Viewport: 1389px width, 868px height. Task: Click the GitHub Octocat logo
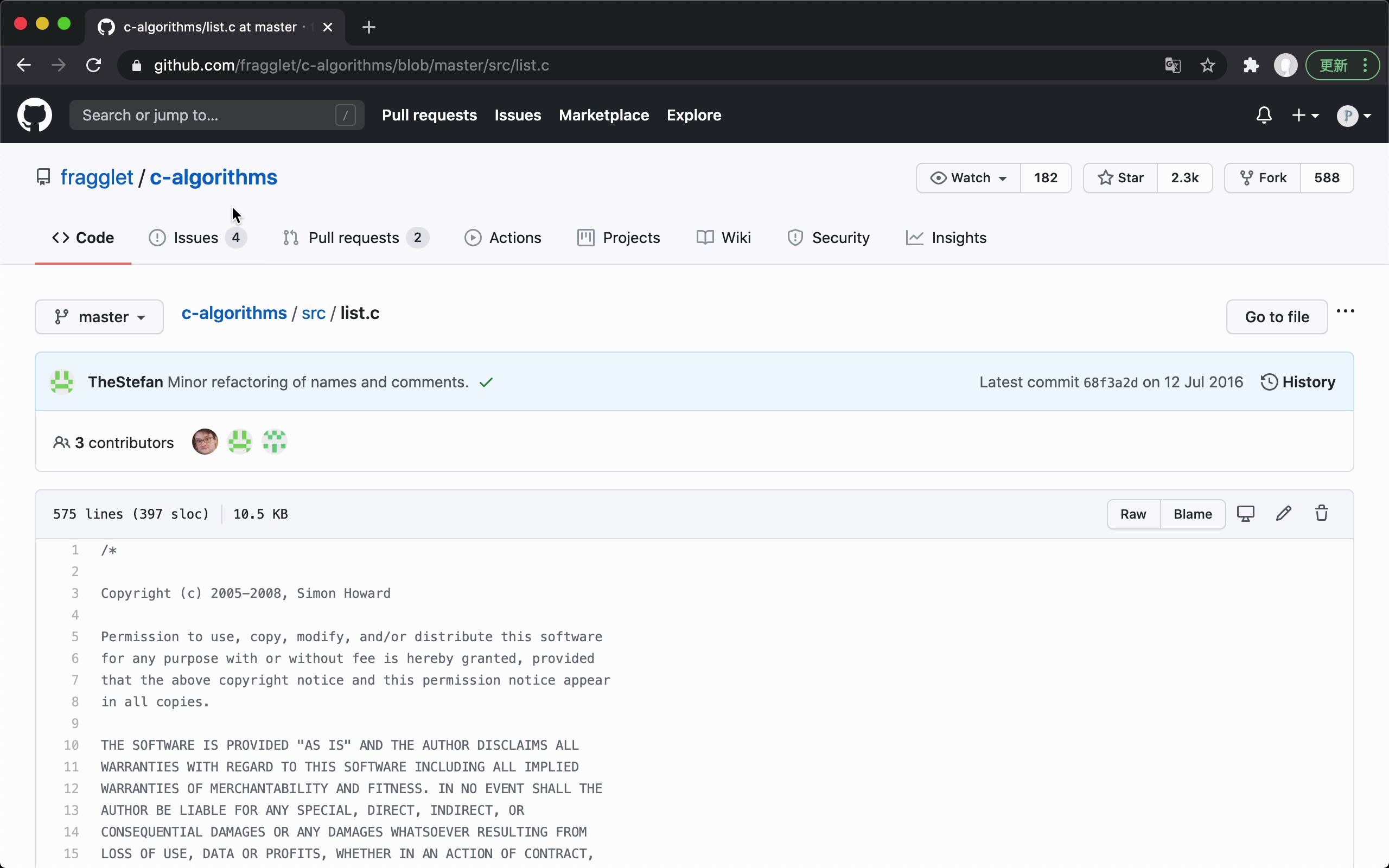pos(34,115)
